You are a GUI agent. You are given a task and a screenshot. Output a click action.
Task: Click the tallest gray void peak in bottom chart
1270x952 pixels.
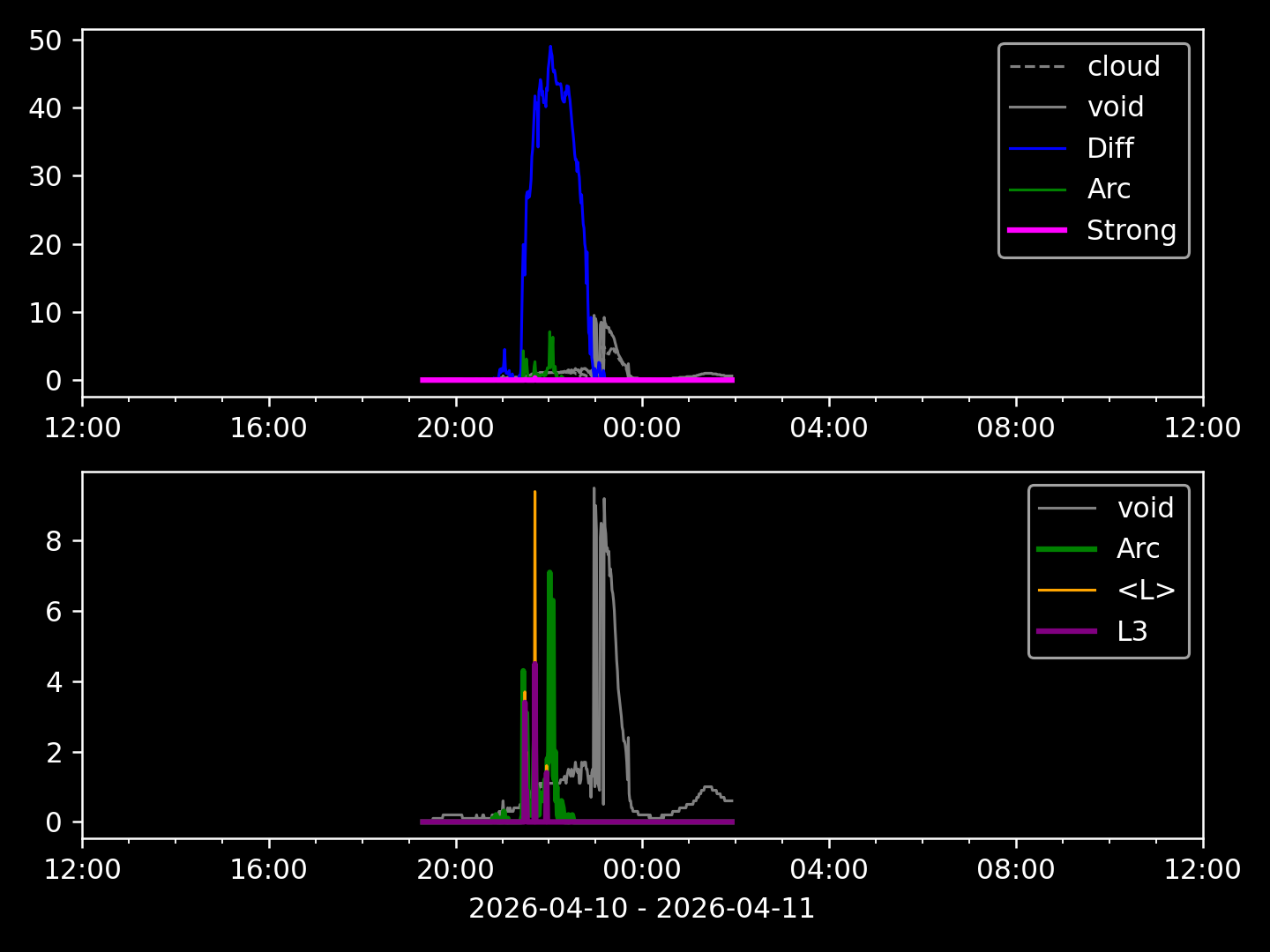click(594, 489)
